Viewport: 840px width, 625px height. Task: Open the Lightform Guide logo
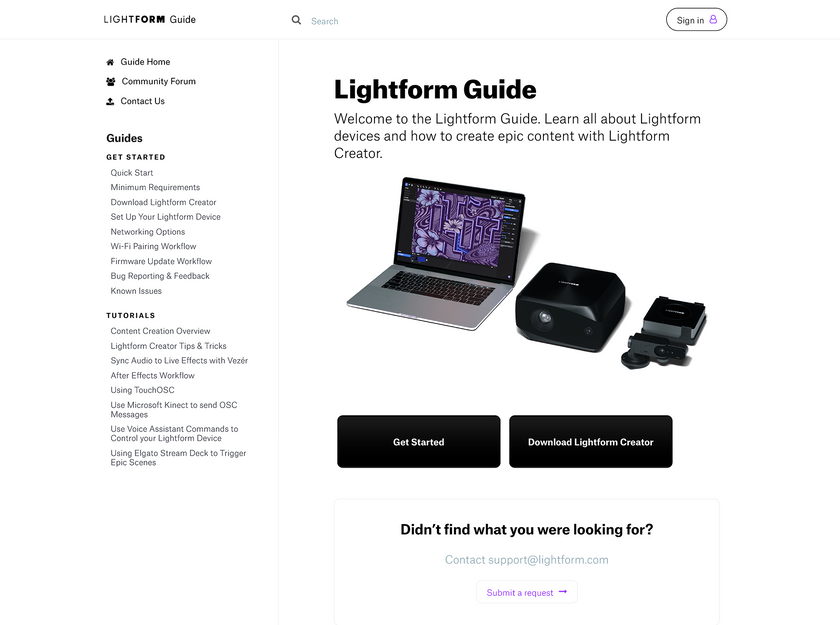149,19
